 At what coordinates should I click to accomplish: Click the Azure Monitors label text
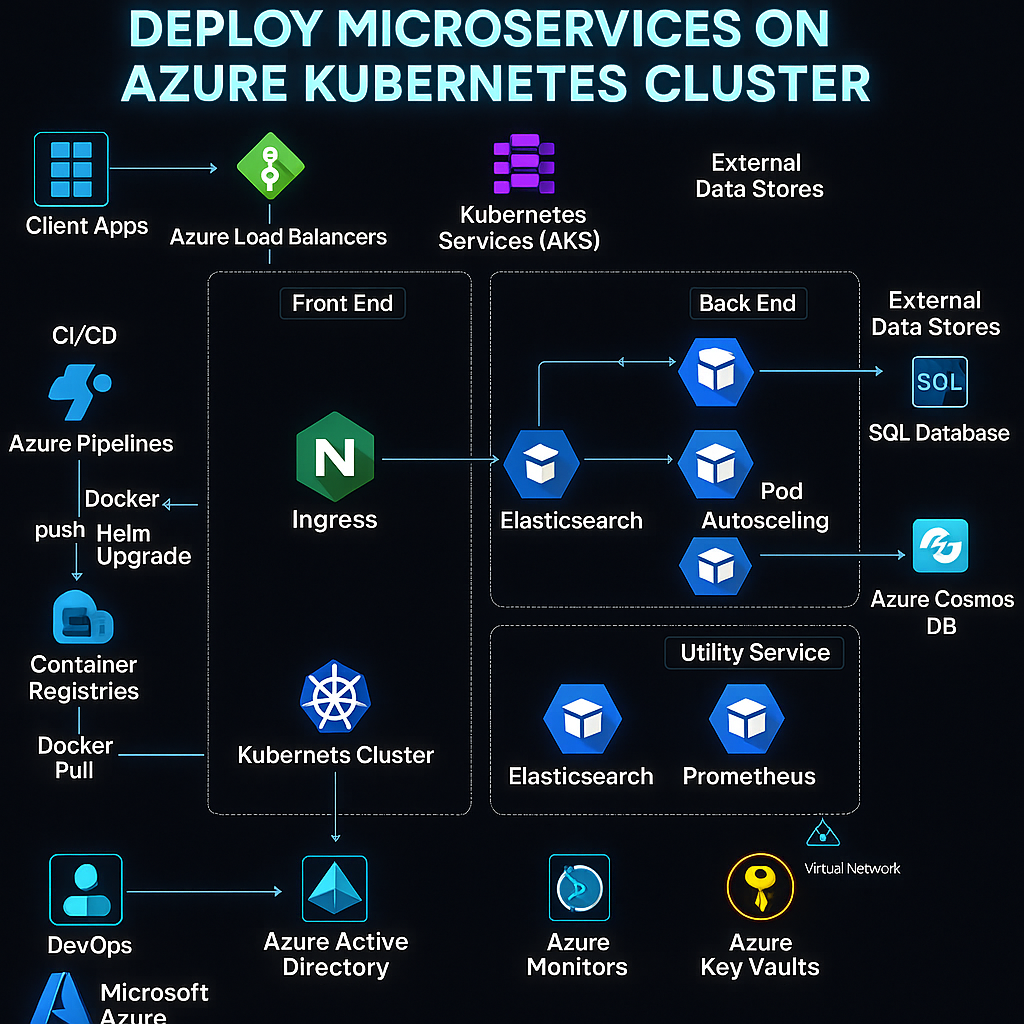[577, 954]
